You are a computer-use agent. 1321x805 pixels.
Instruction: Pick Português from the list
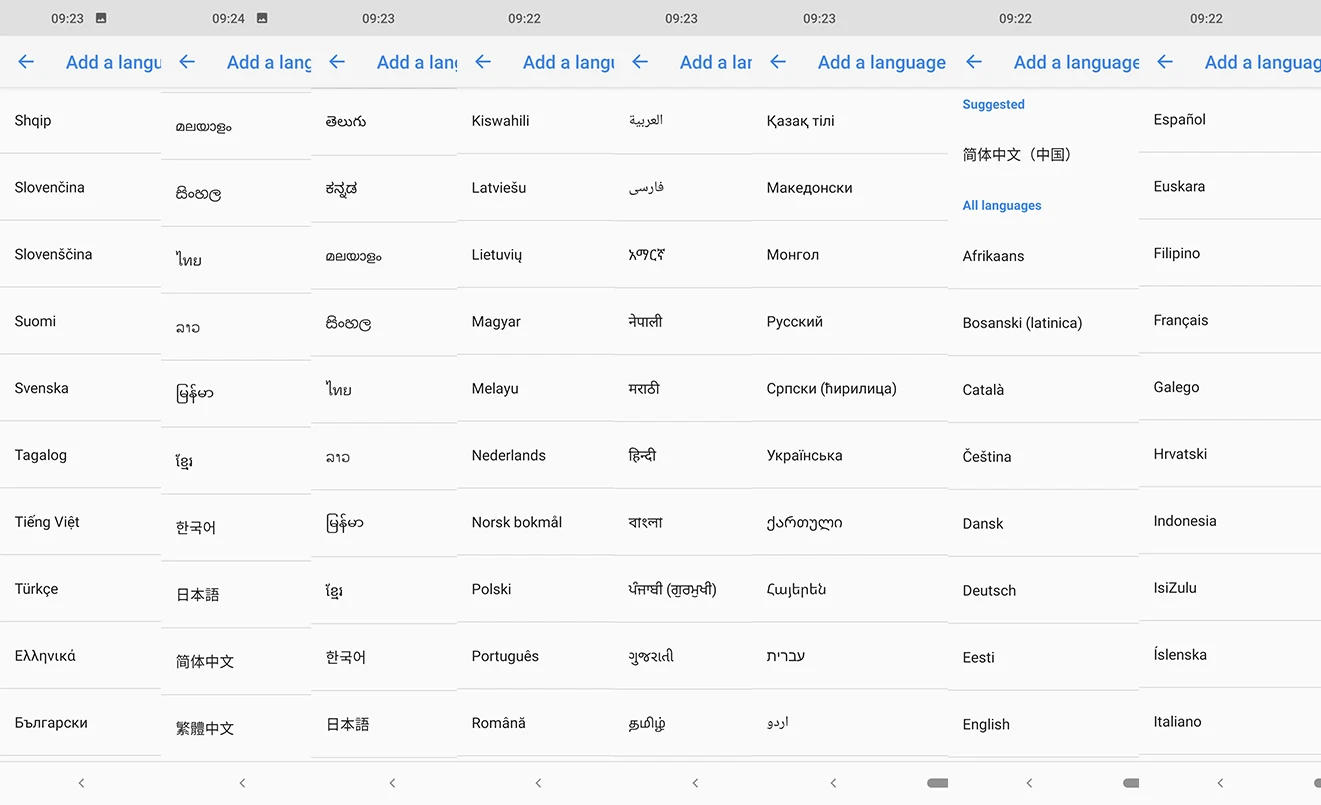coord(536,656)
